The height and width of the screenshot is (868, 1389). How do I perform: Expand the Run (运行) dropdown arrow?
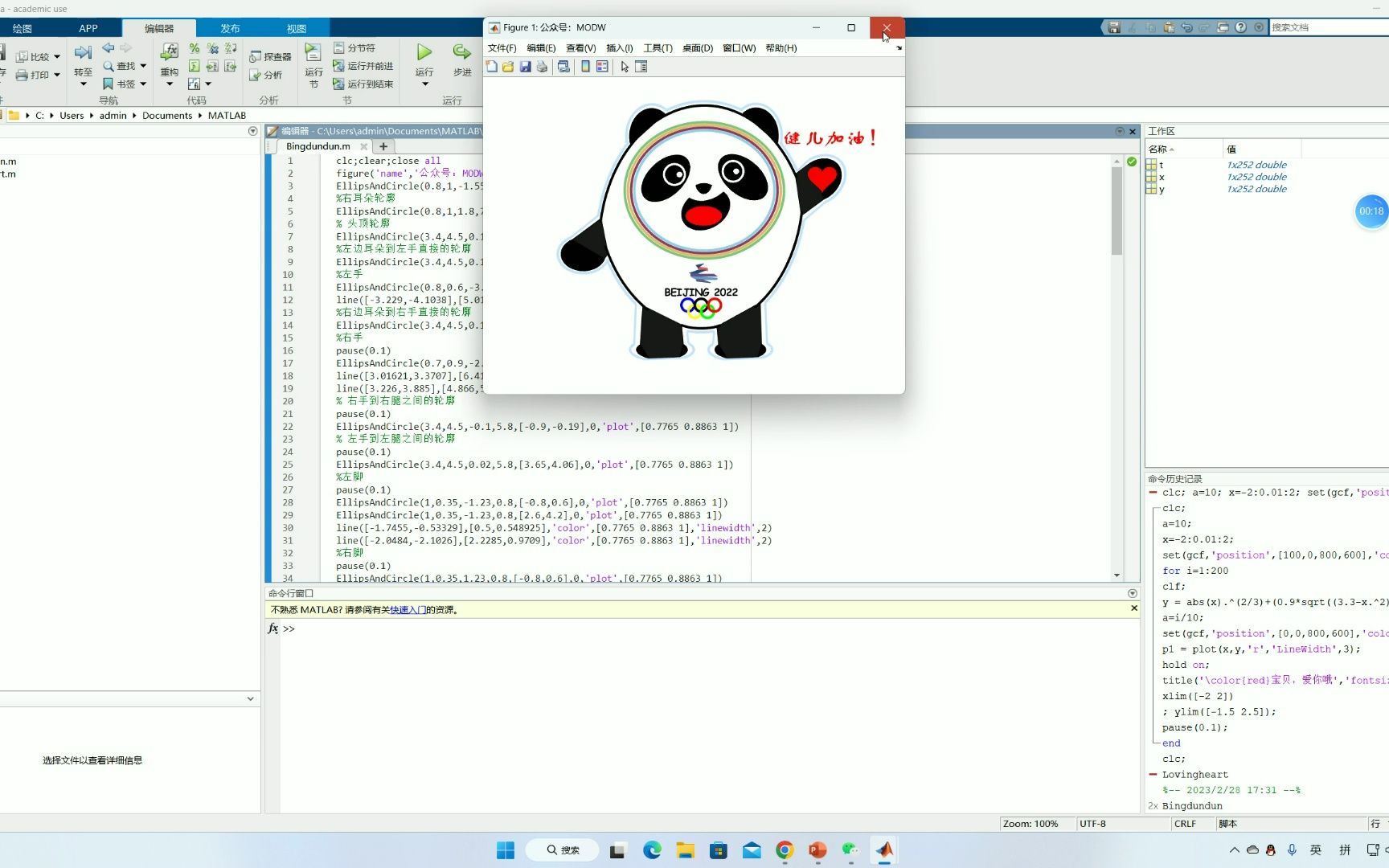[424, 84]
